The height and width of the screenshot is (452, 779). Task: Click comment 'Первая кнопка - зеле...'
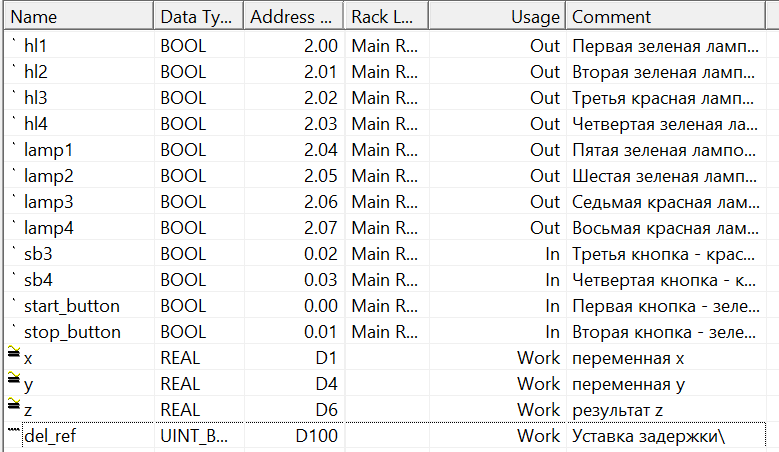pyautogui.click(x=666, y=306)
